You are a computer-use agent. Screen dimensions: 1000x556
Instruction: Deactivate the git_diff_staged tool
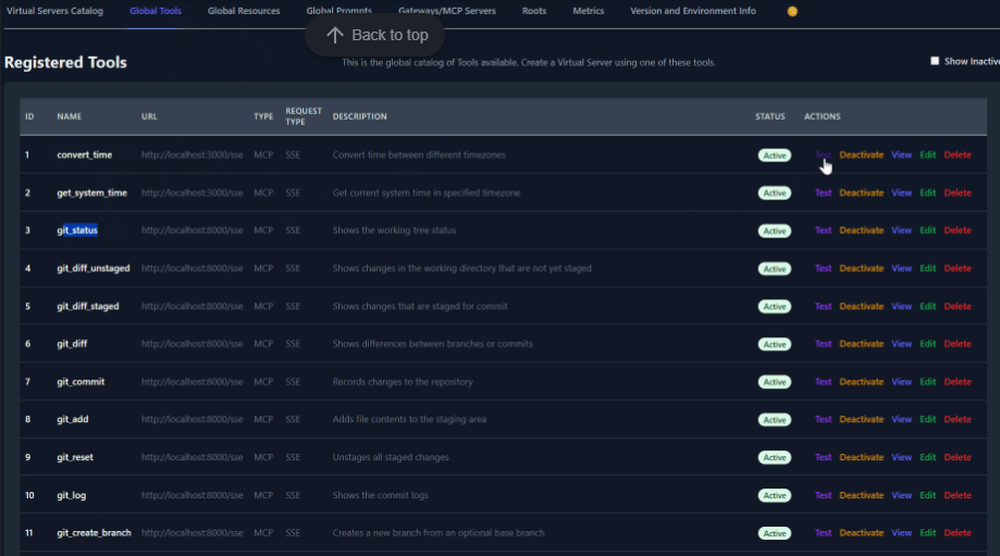click(x=861, y=306)
